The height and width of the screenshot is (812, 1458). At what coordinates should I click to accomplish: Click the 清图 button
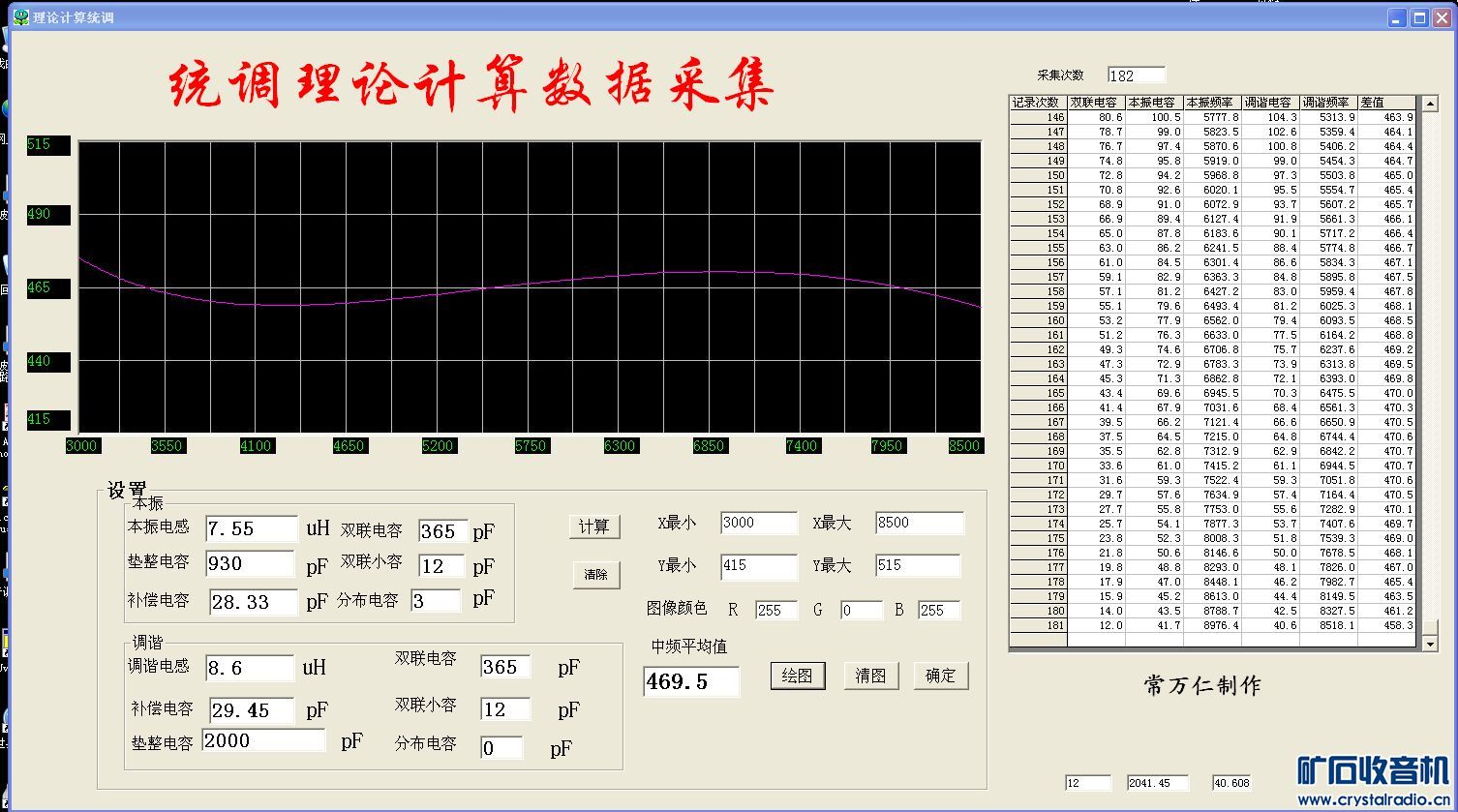870,676
